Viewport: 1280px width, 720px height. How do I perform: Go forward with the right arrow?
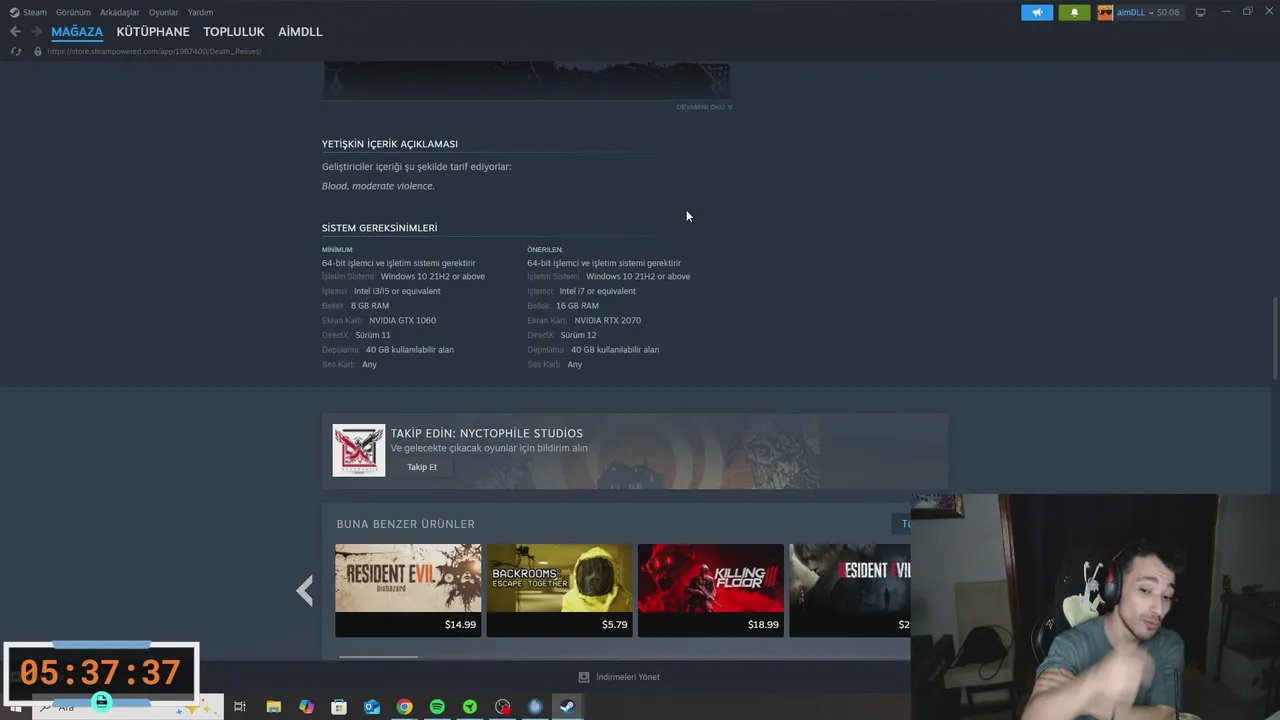36,32
